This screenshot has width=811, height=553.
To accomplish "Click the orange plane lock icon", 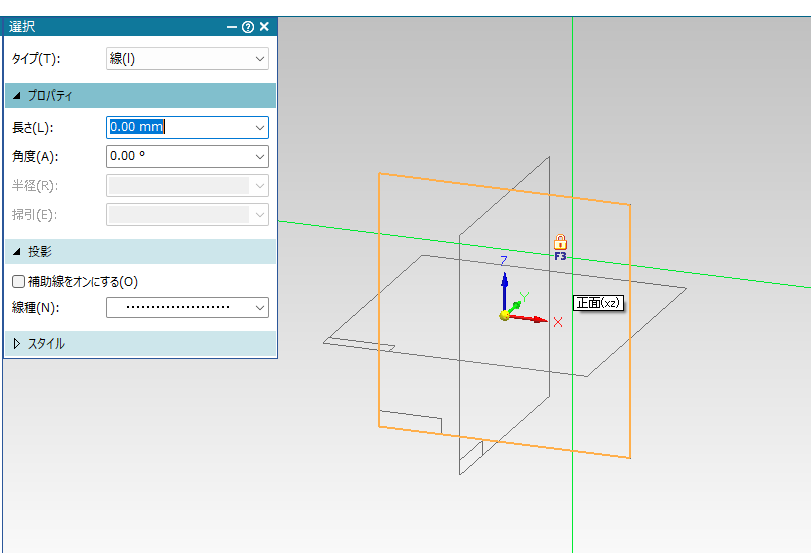I will (560, 241).
